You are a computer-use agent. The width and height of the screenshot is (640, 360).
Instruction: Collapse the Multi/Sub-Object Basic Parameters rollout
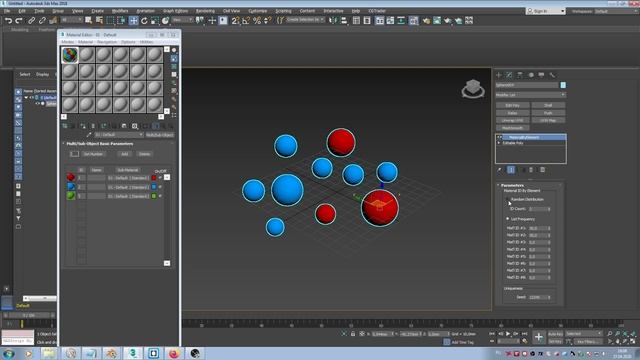[x=100, y=144]
